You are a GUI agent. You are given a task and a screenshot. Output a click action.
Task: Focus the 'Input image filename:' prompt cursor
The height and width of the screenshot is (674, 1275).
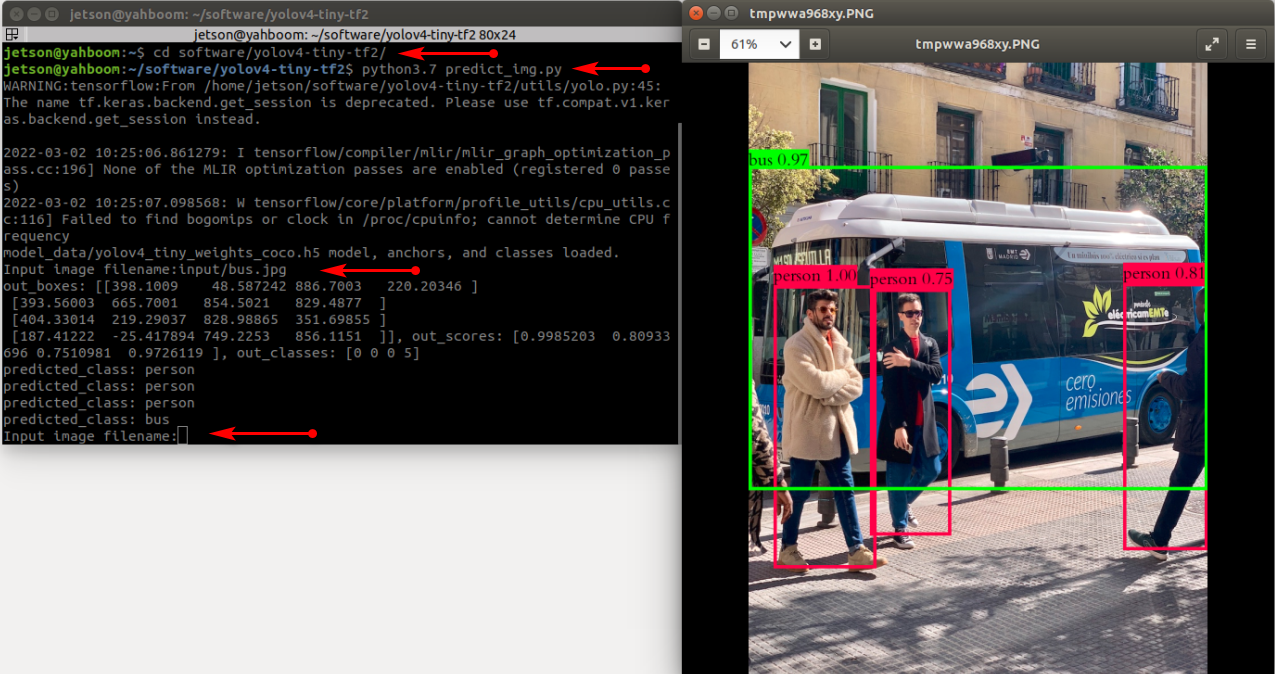182,436
